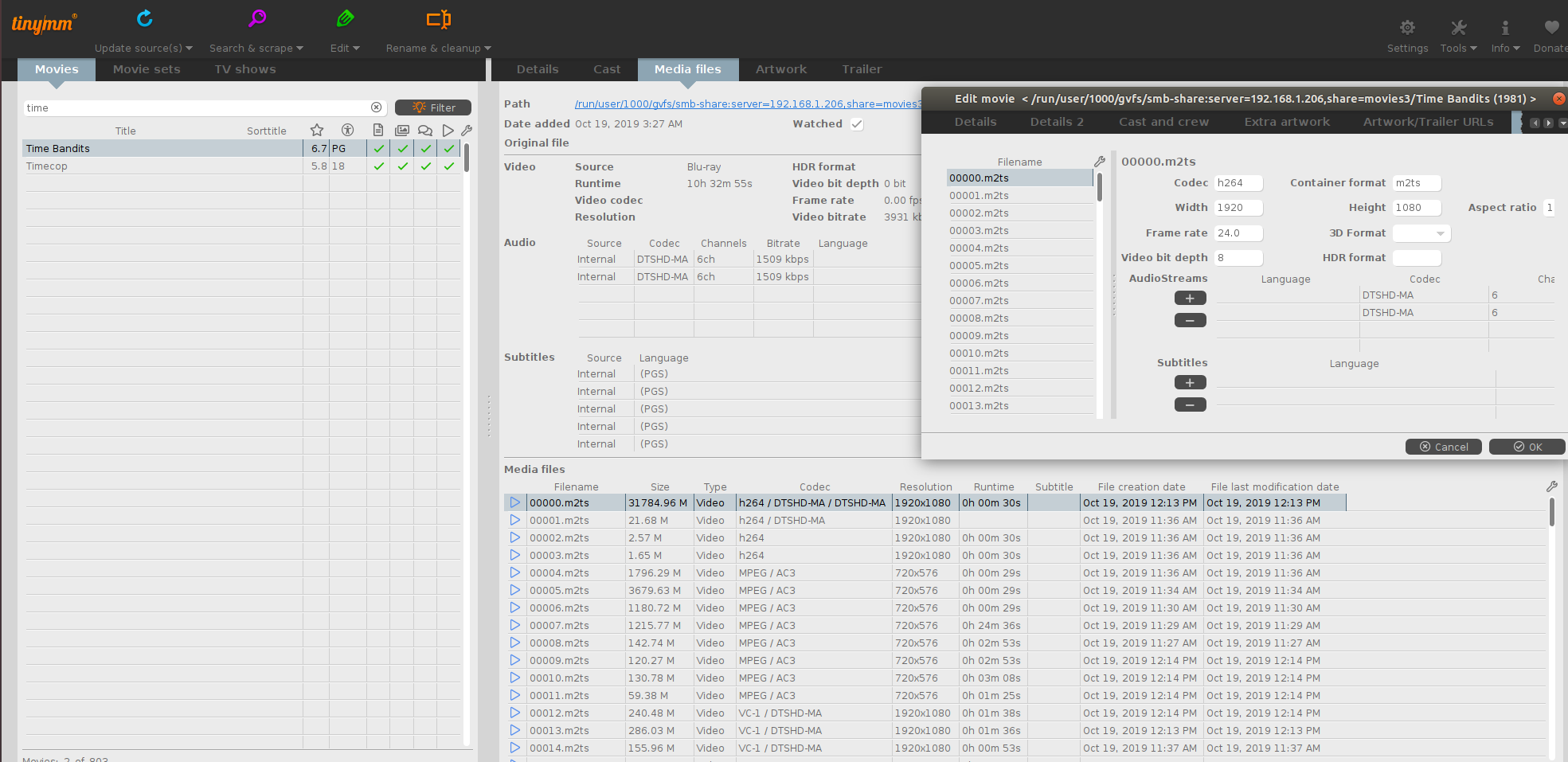Open Extra artwork tab in dialog

(x=1287, y=122)
